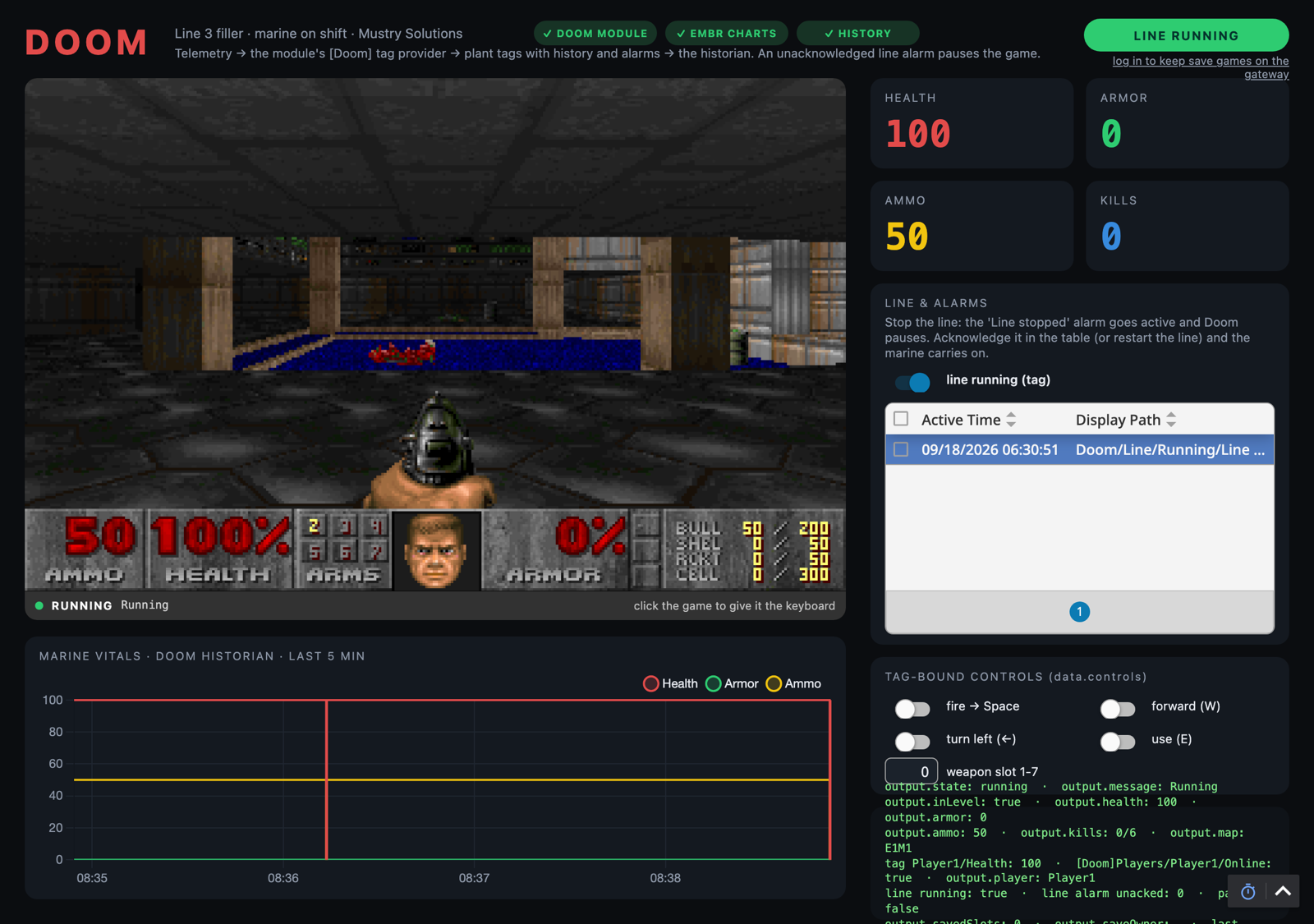
Task: Click the Health legend circle icon
Action: click(650, 683)
